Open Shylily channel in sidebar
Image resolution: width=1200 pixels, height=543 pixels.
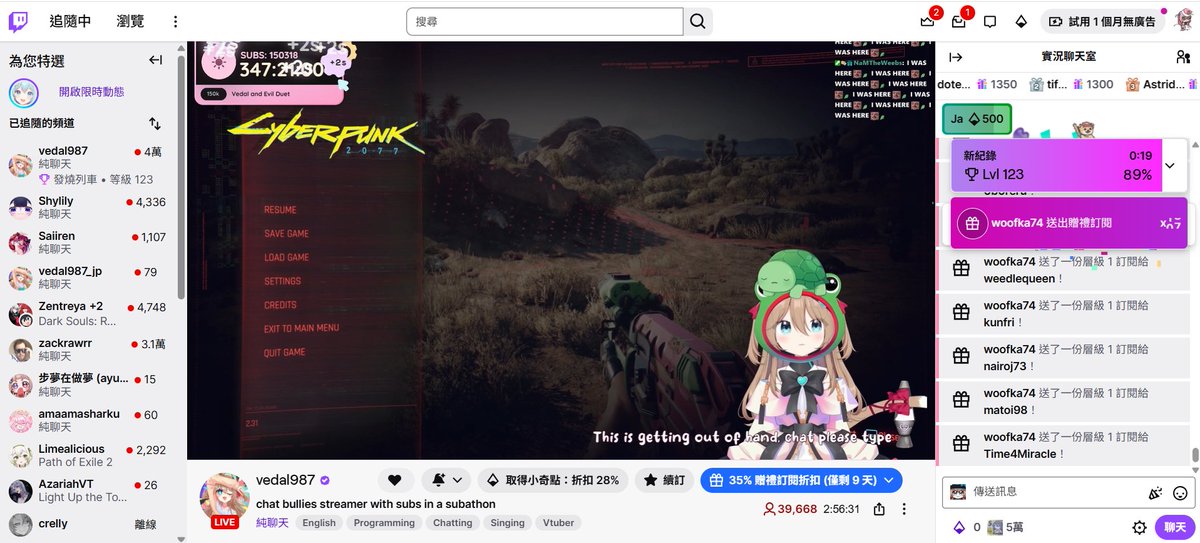[90, 208]
